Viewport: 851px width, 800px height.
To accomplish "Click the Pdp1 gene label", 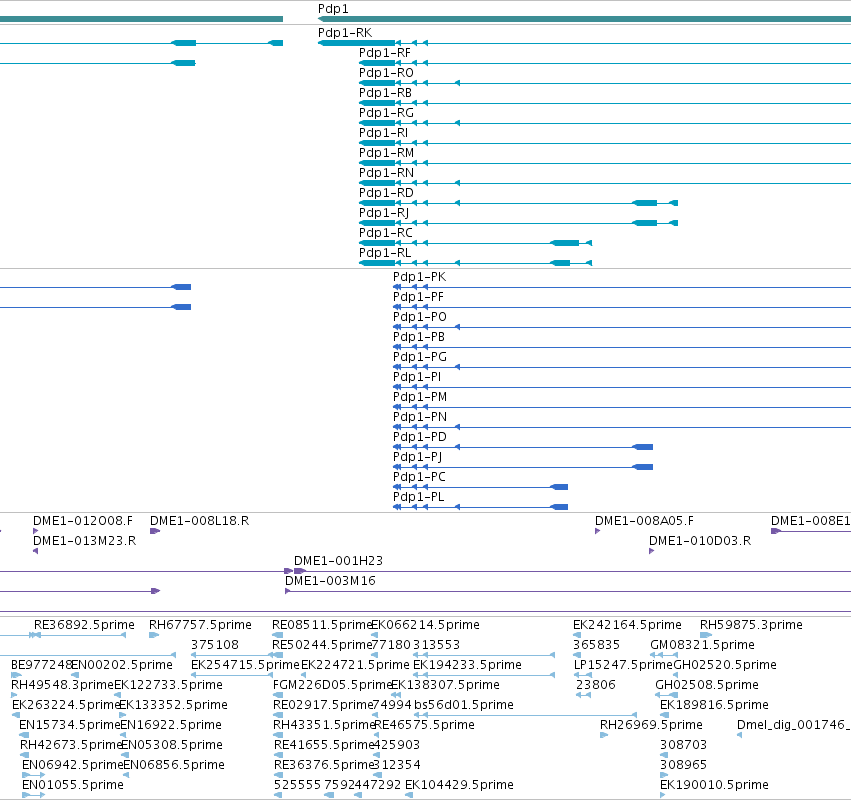I will click(333, 9).
